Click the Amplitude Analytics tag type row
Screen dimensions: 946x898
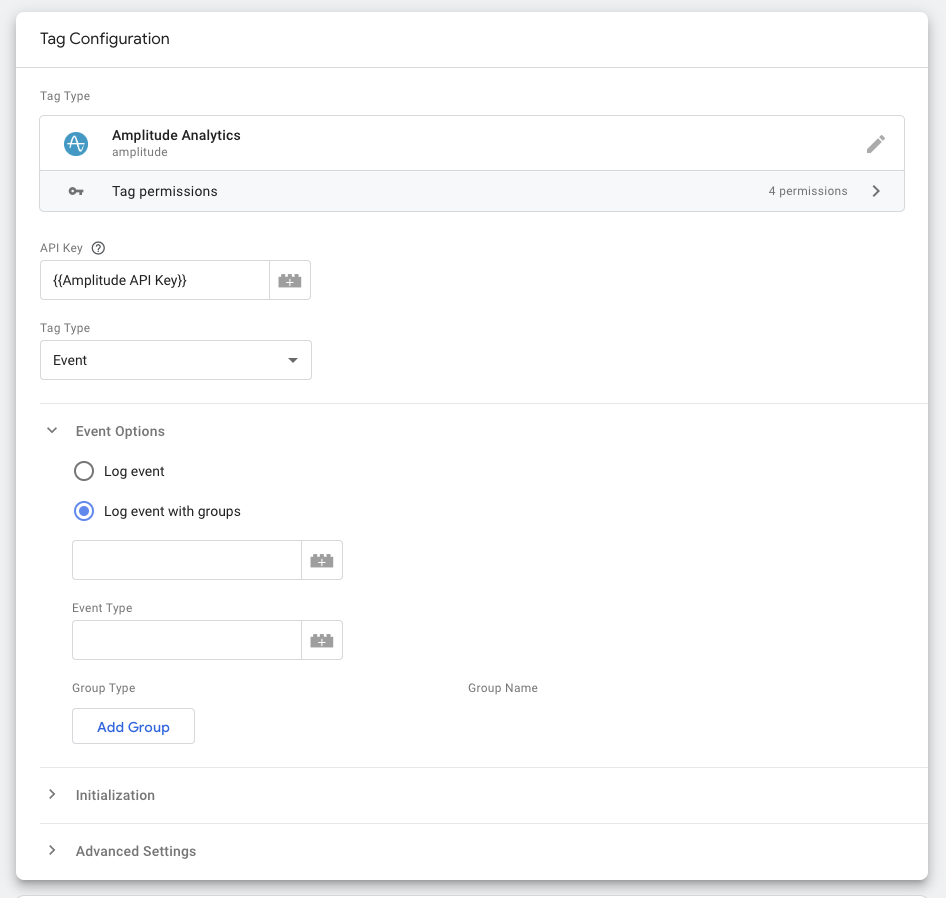coord(450,143)
